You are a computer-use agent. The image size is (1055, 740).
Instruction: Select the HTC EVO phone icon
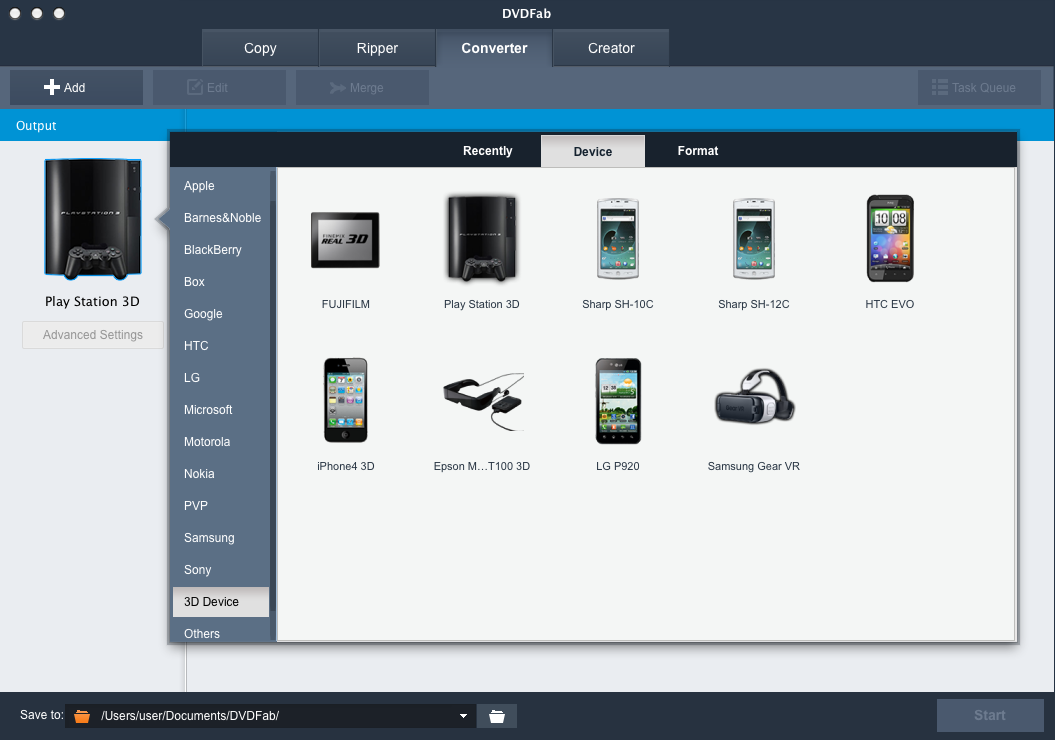889,238
